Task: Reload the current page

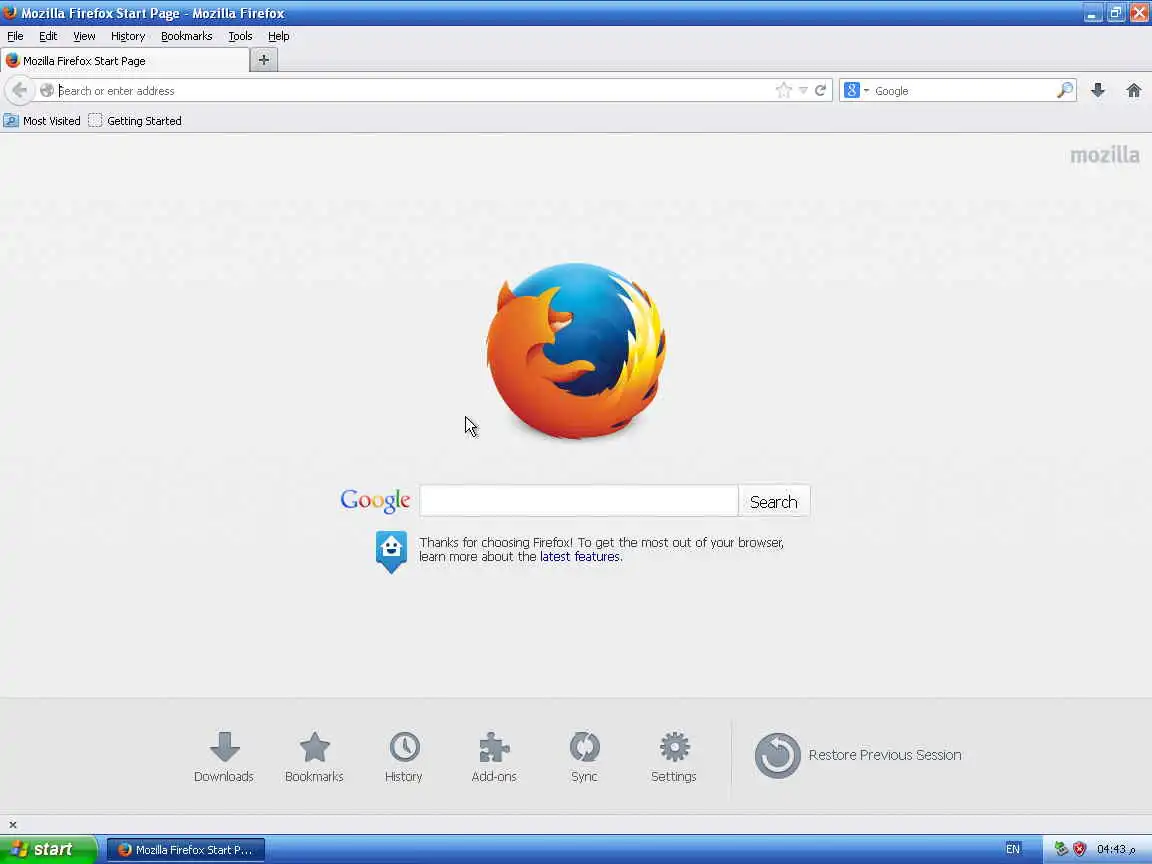Action: point(820,90)
